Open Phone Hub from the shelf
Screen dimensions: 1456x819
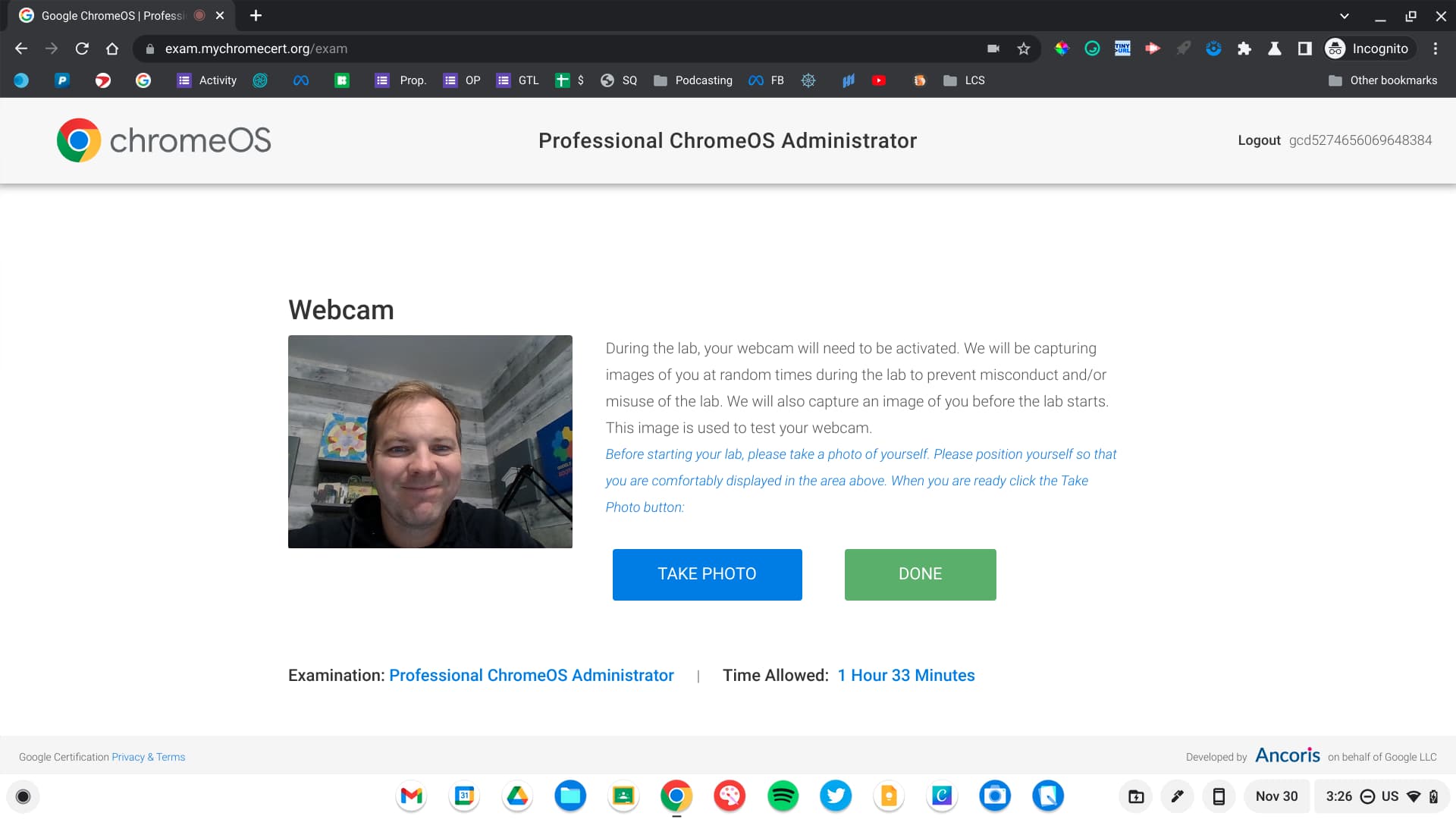pos(1219,796)
